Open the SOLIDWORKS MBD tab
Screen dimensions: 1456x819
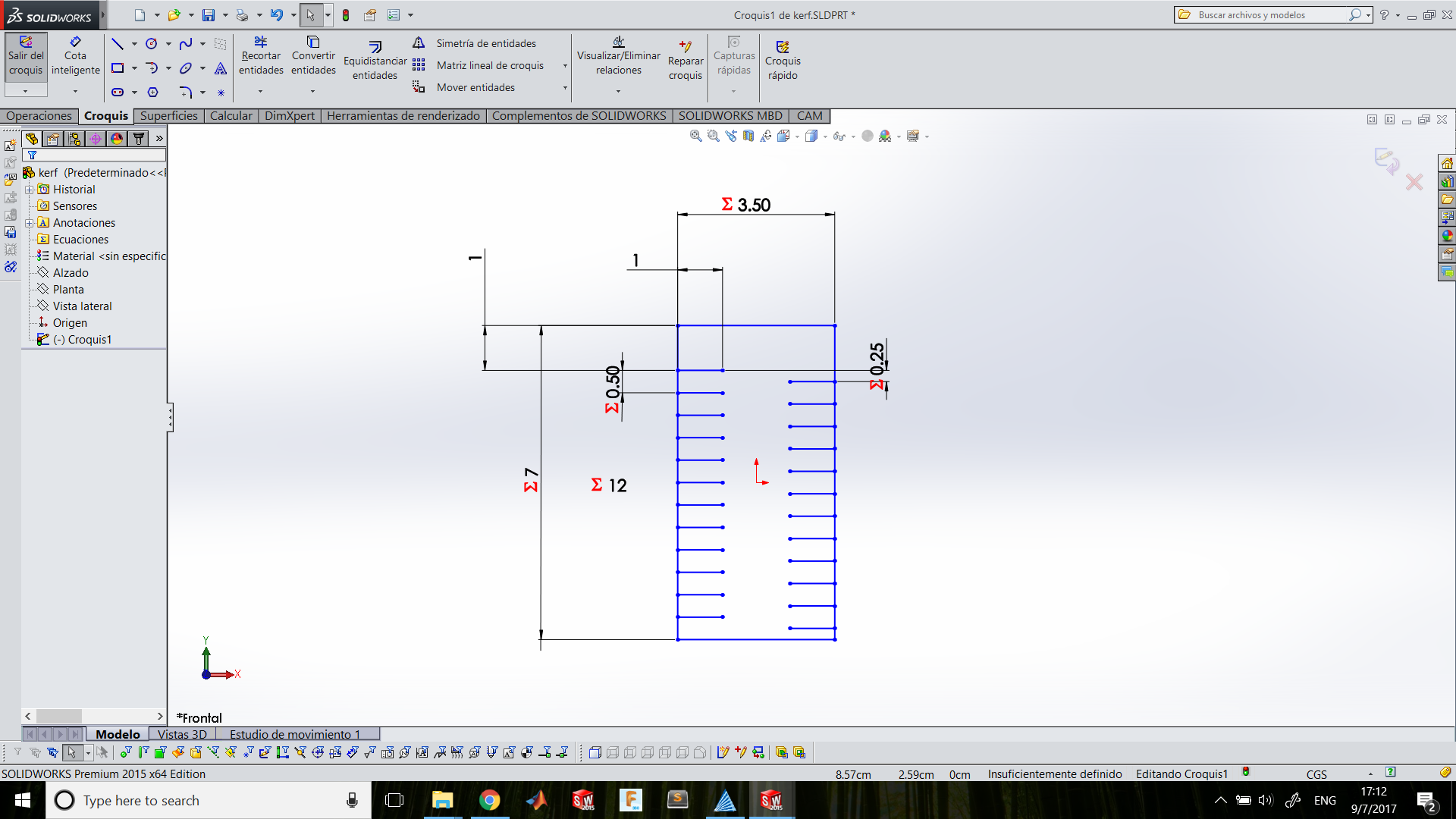pos(730,115)
